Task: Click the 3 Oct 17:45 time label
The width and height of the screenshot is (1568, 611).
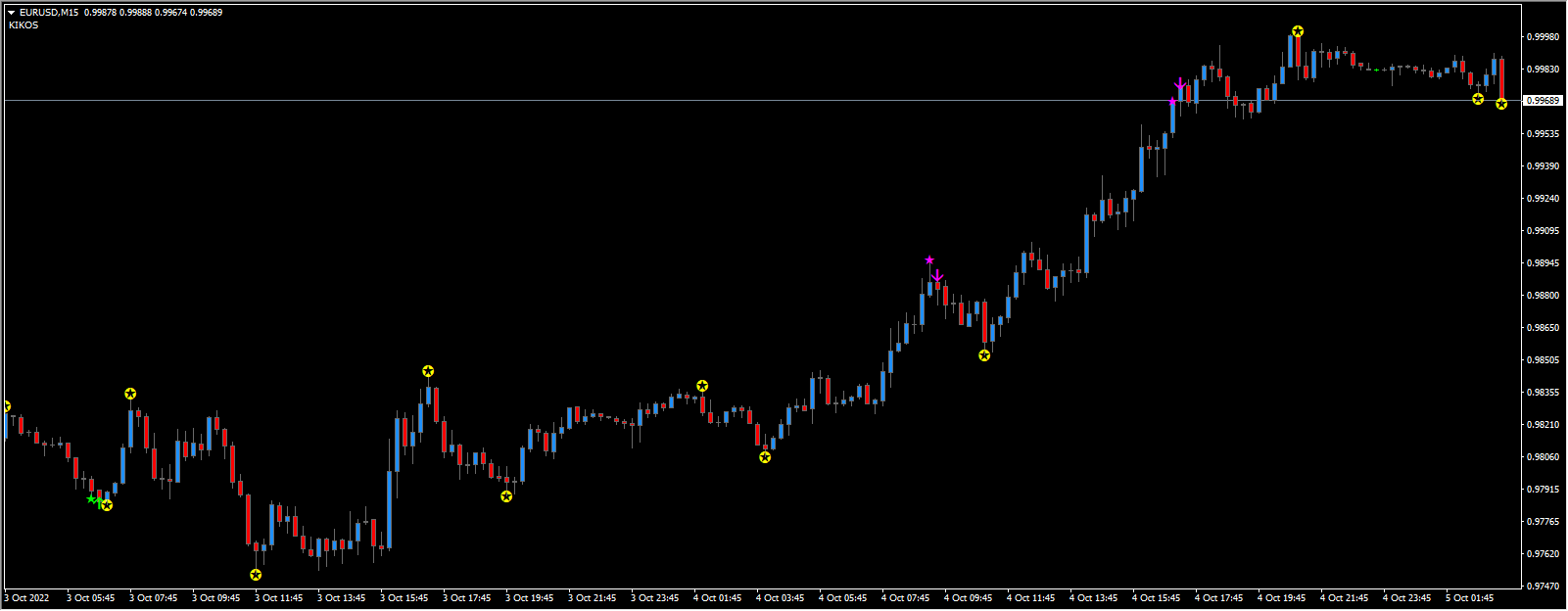Action: [466, 598]
